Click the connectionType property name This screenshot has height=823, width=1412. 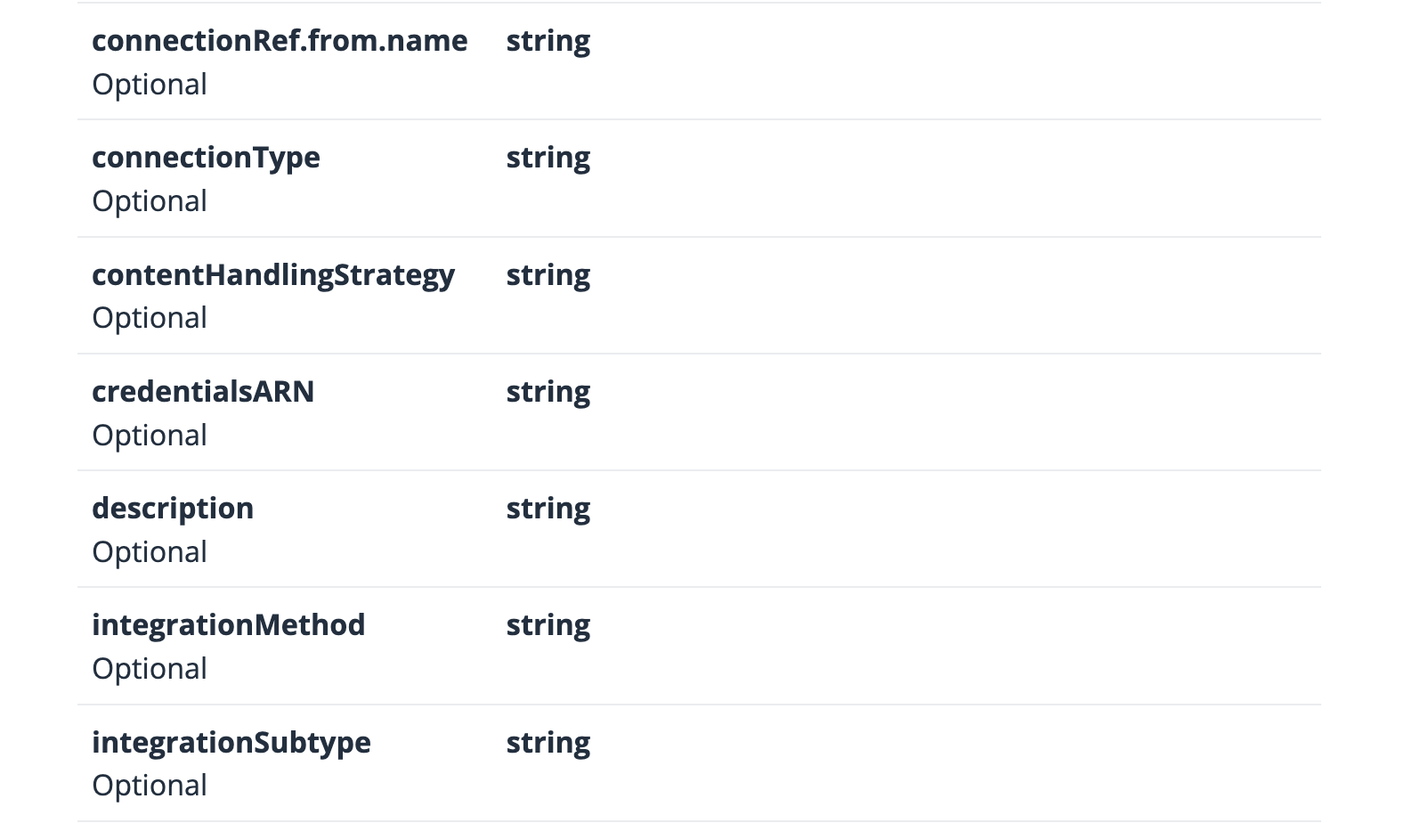coord(206,158)
